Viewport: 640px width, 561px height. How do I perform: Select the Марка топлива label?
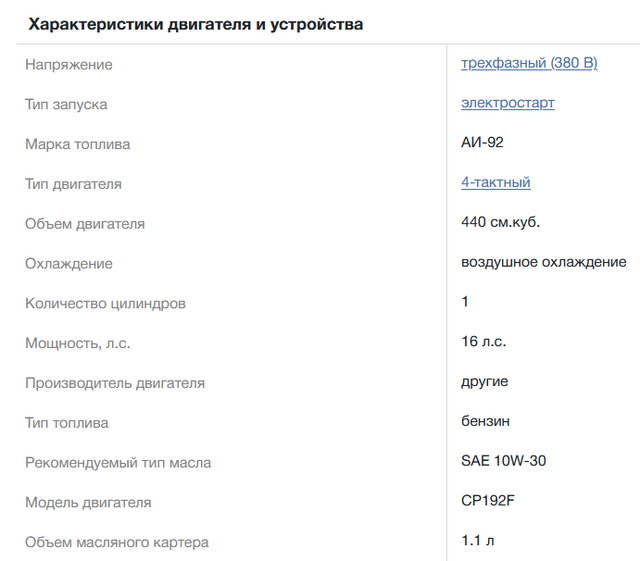click(x=78, y=144)
